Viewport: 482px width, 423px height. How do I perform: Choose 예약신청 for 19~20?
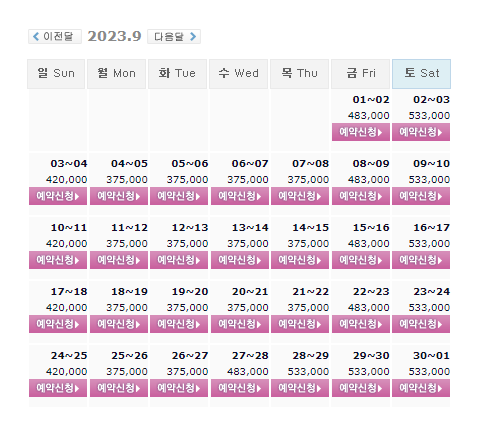pyautogui.click(x=179, y=324)
